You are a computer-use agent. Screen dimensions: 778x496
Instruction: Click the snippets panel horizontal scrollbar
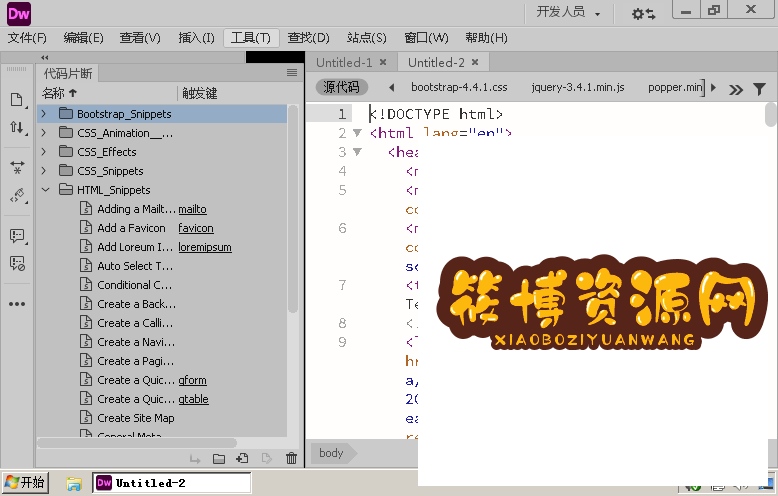137,442
